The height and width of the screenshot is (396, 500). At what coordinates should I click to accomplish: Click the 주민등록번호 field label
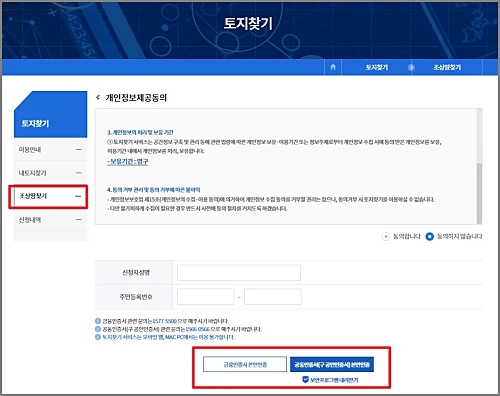pos(136,297)
